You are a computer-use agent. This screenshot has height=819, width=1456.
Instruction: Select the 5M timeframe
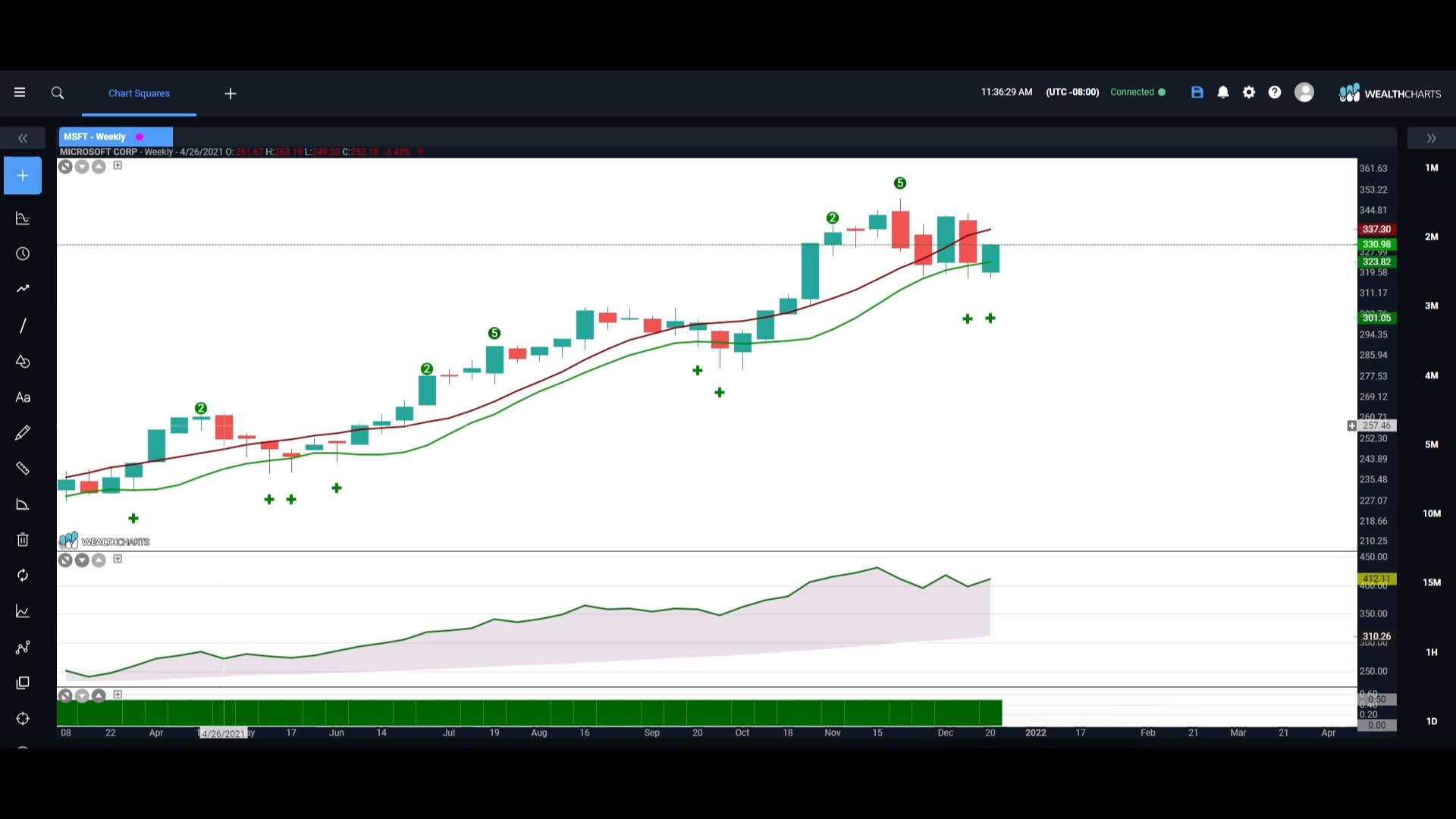click(1431, 444)
